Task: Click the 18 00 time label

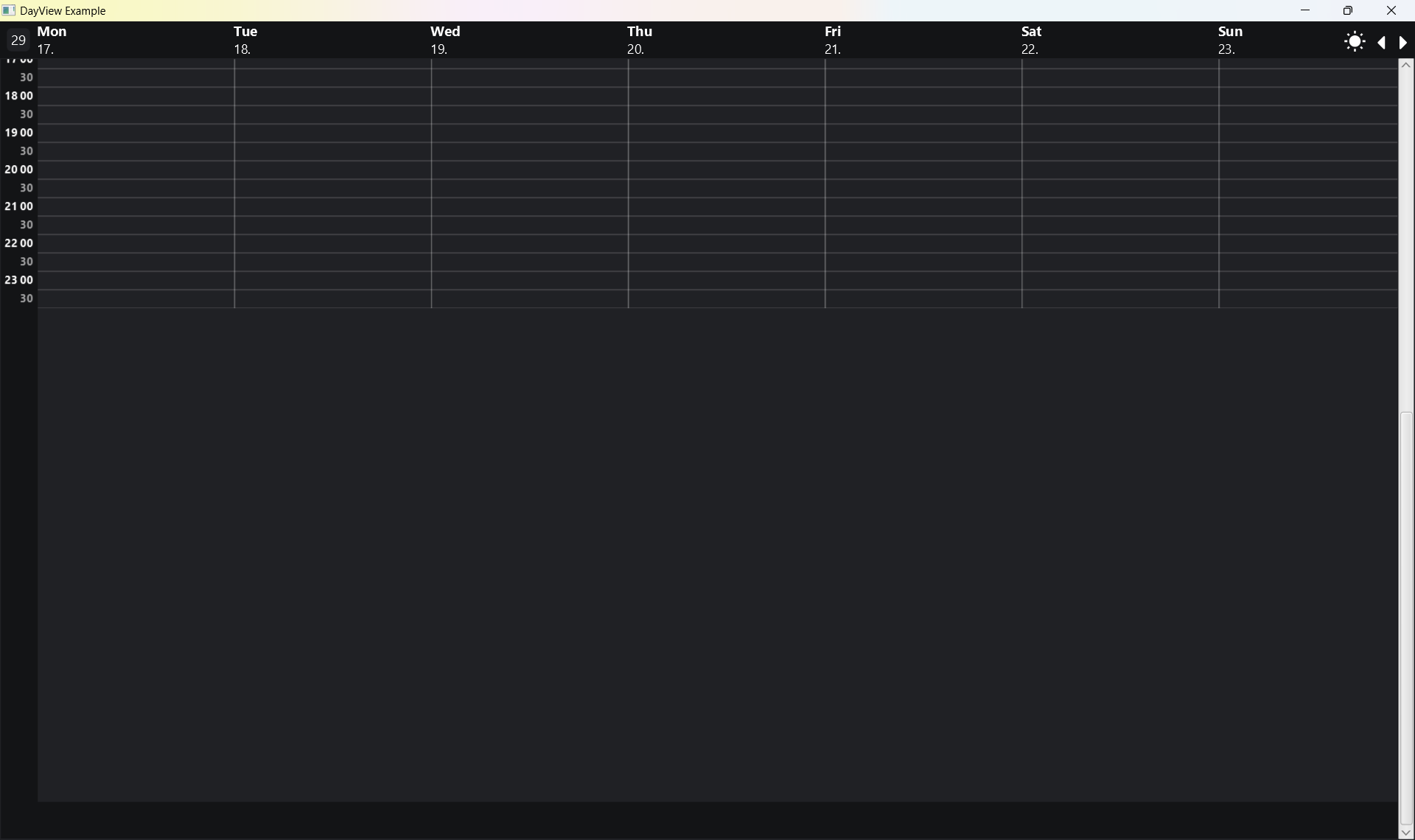Action: 19,96
